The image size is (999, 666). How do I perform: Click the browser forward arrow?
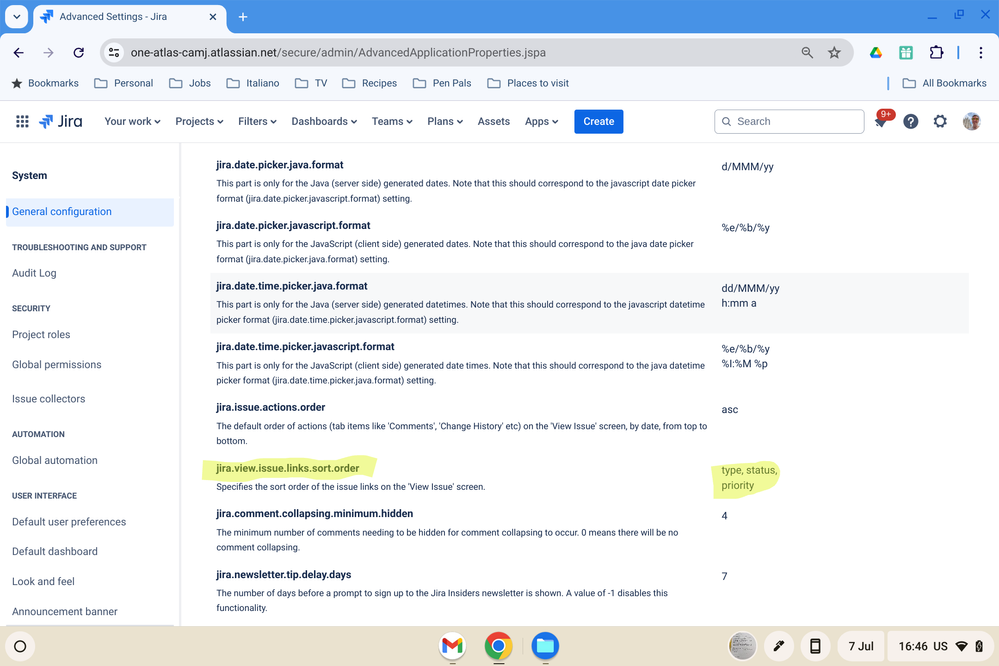pos(48,53)
